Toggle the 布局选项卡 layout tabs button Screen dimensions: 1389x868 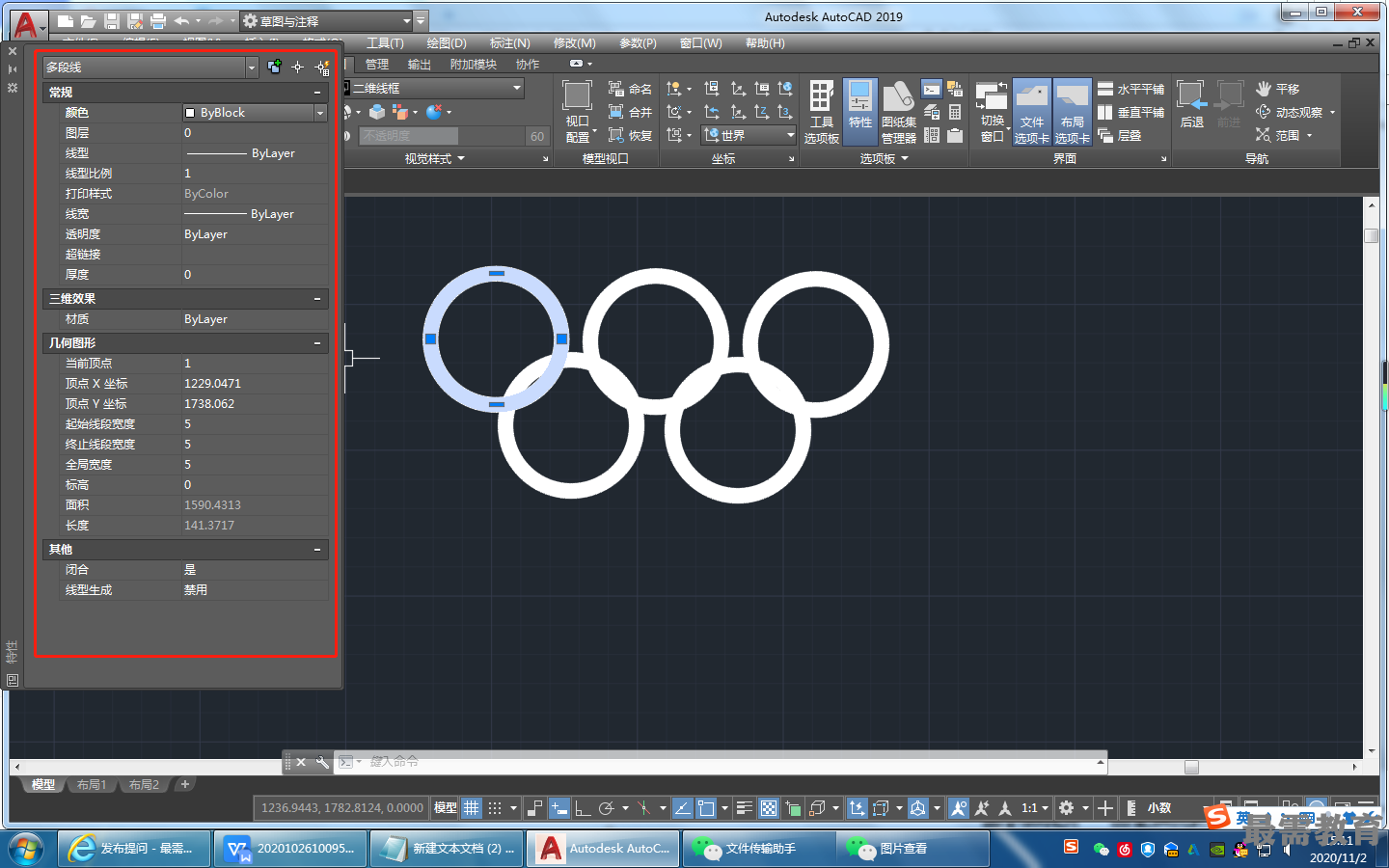pos(1072,113)
